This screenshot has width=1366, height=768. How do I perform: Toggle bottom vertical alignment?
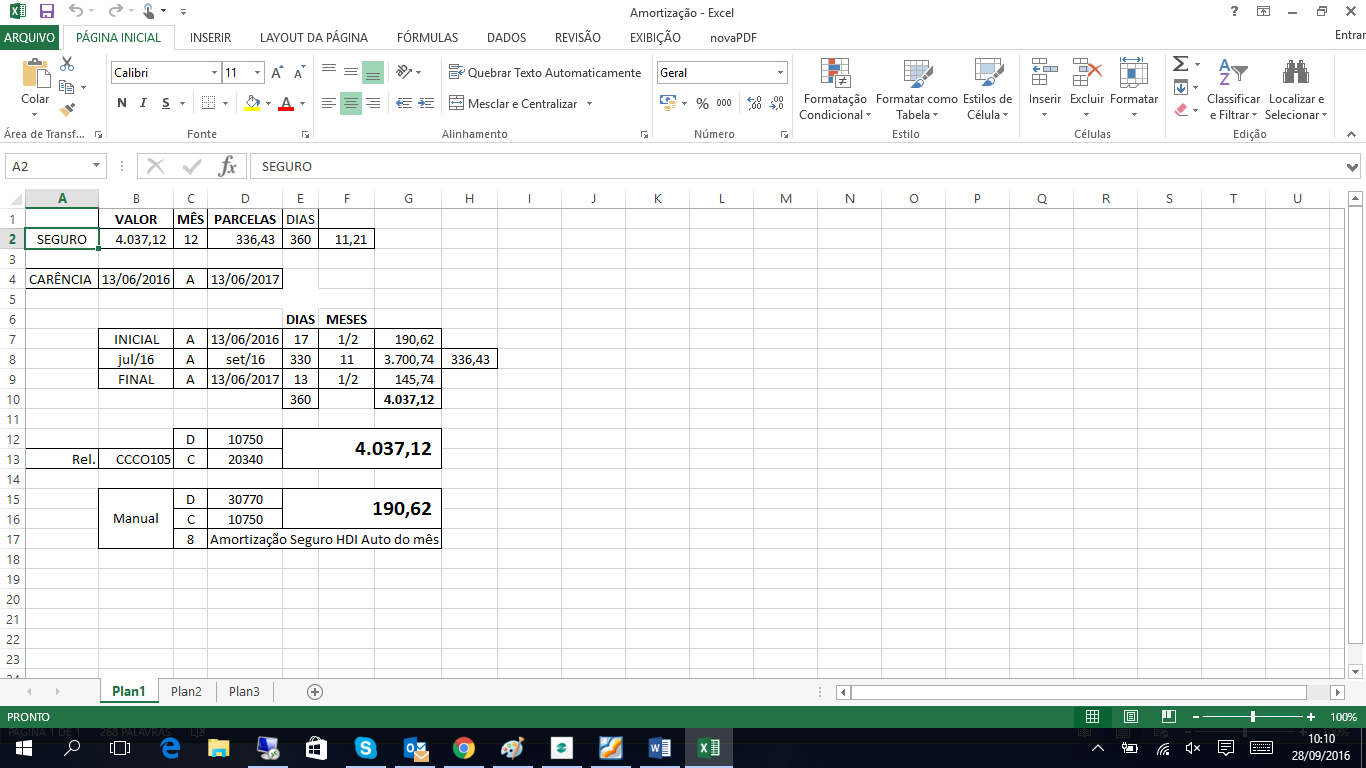point(373,72)
